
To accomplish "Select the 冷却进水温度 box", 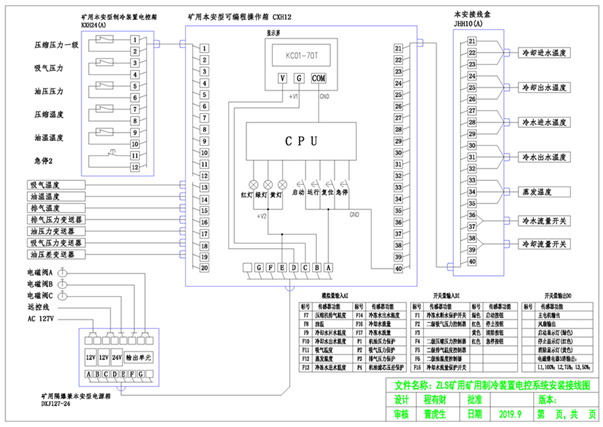I will (544, 53).
